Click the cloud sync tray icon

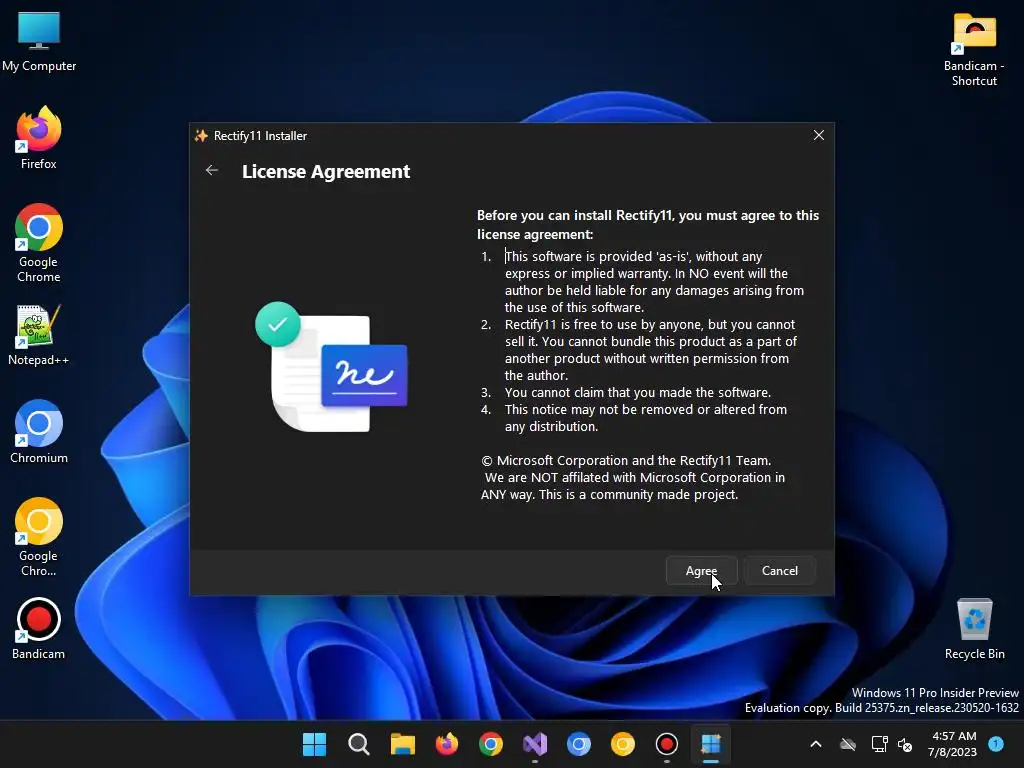pos(848,744)
